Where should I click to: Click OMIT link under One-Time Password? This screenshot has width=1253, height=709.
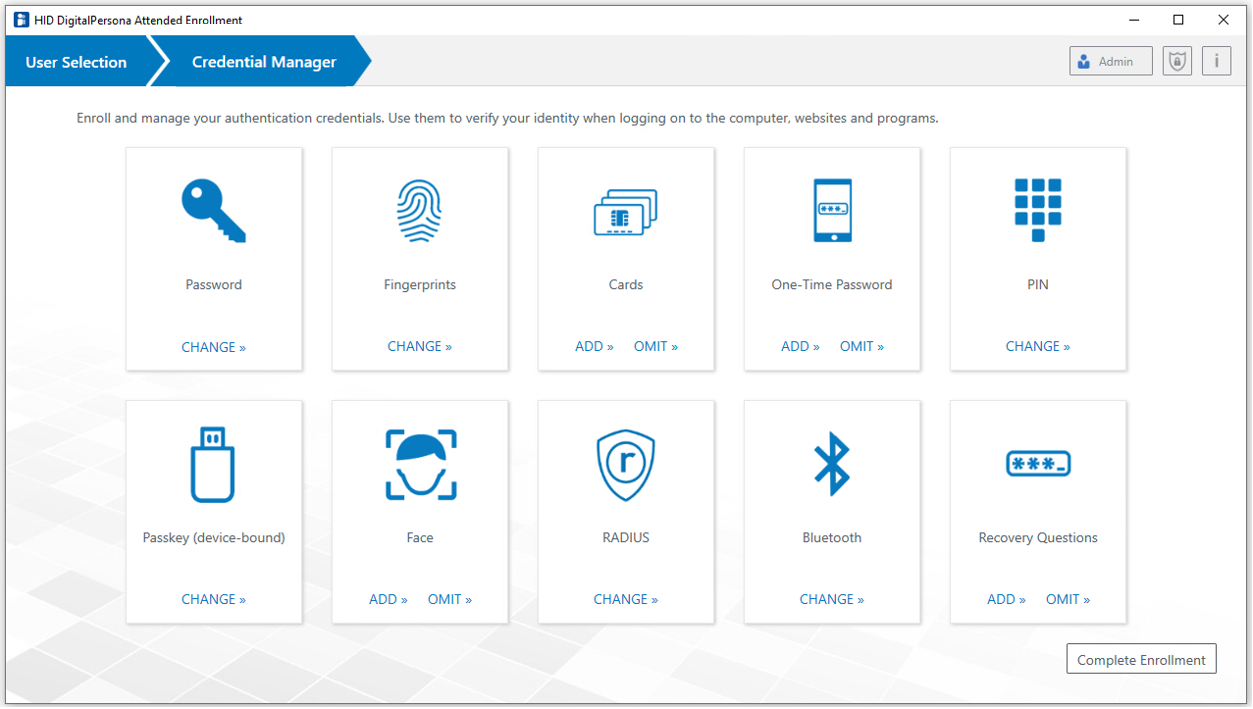[x=861, y=346]
